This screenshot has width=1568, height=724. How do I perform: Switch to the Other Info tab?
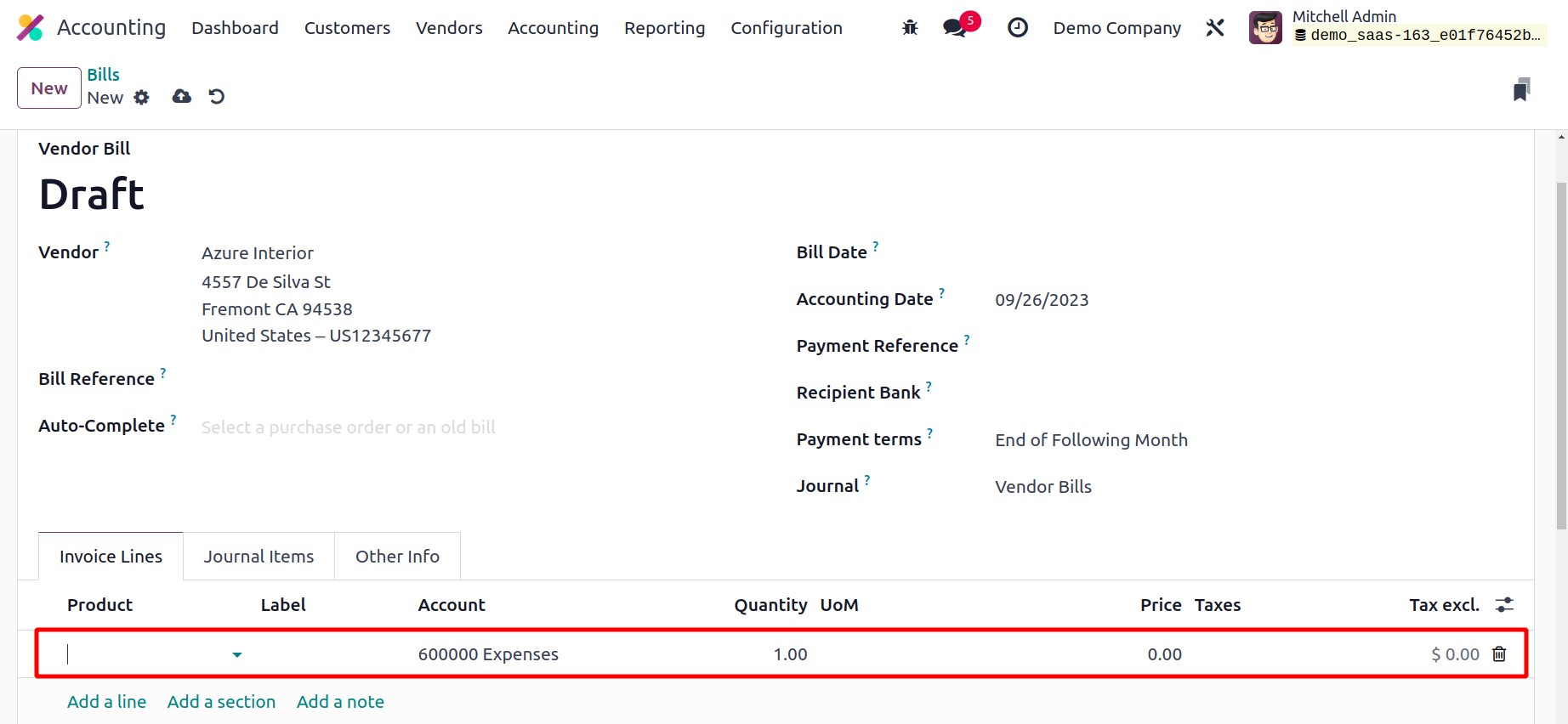point(397,557)
